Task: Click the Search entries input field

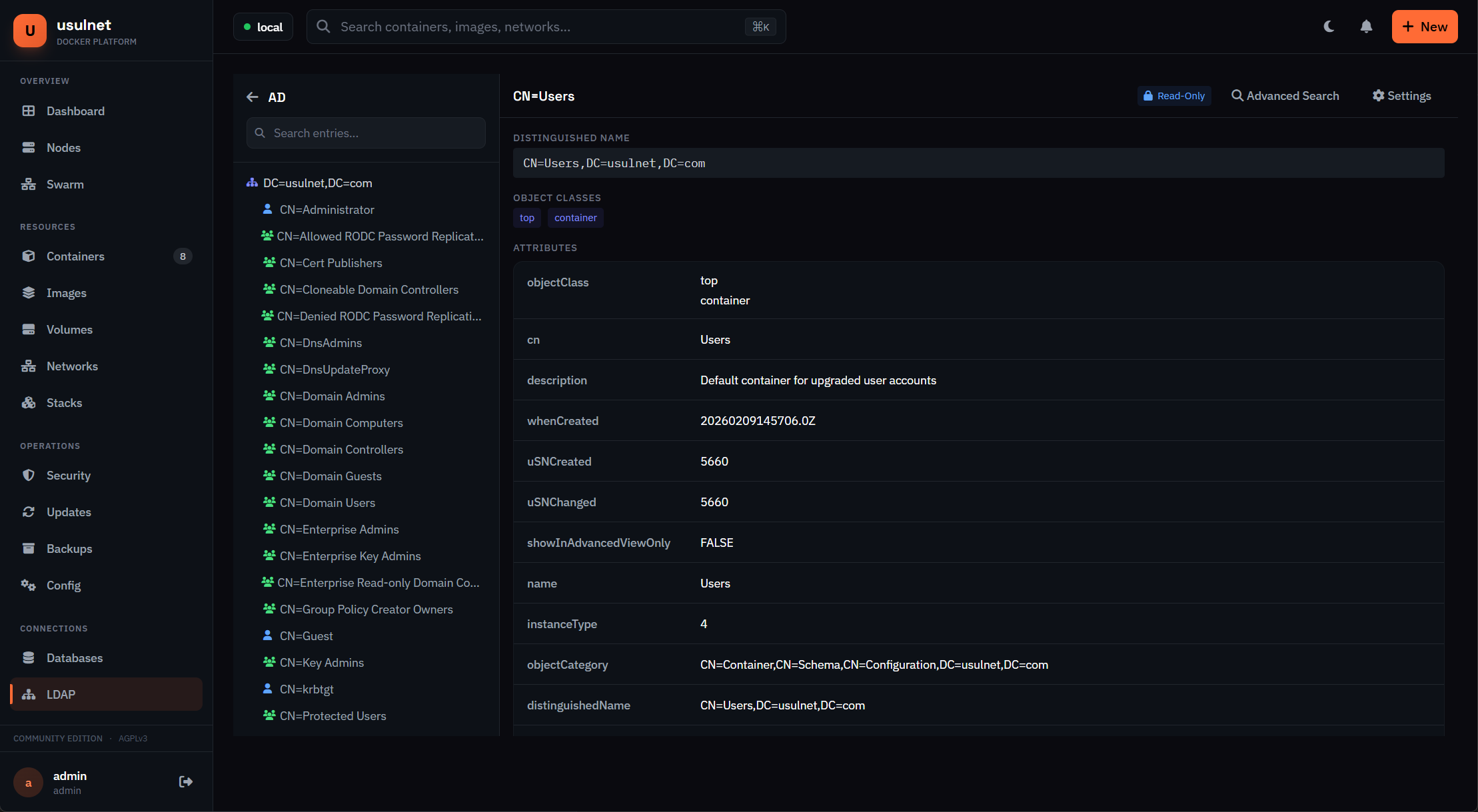Action: point(365,133)
